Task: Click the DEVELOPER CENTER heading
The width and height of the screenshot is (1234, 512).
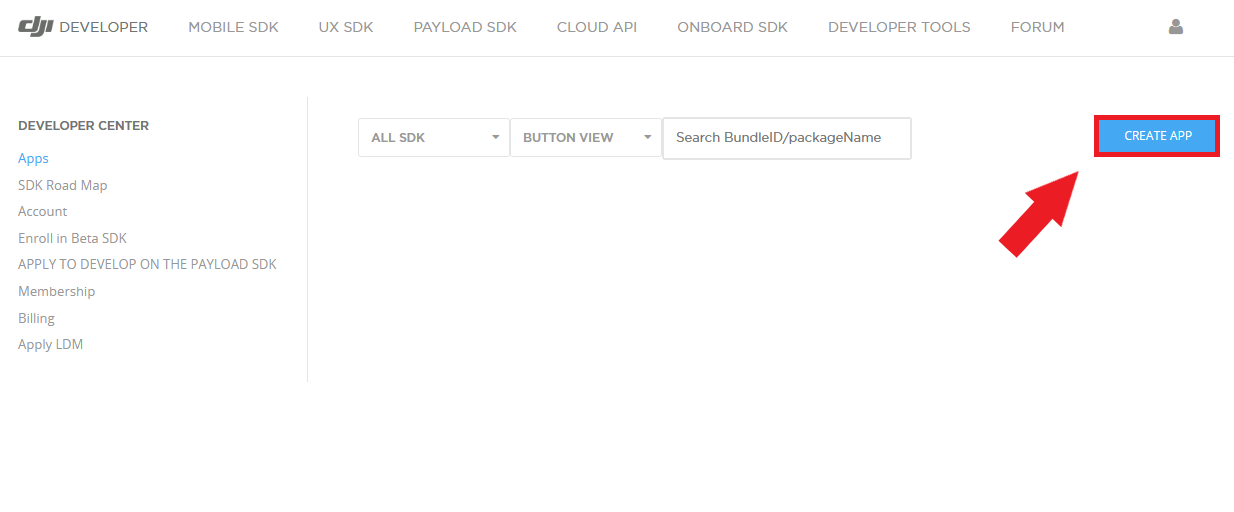Action: [x=83, y=126]
